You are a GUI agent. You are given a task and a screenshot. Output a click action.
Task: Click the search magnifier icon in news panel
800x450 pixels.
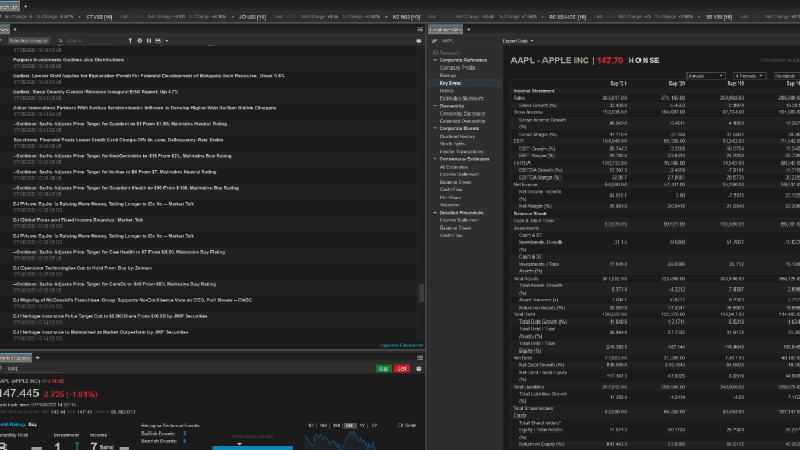[61, 41]
